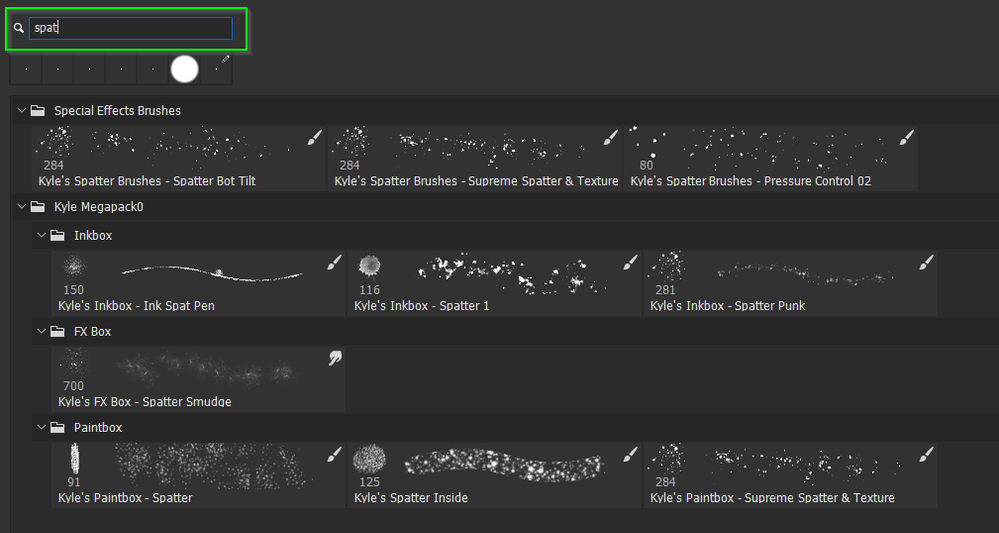The height and width of the screenshot is (533, 999).
Task: Collapse the Paintbox subfolder
Action: coord(41,427)
